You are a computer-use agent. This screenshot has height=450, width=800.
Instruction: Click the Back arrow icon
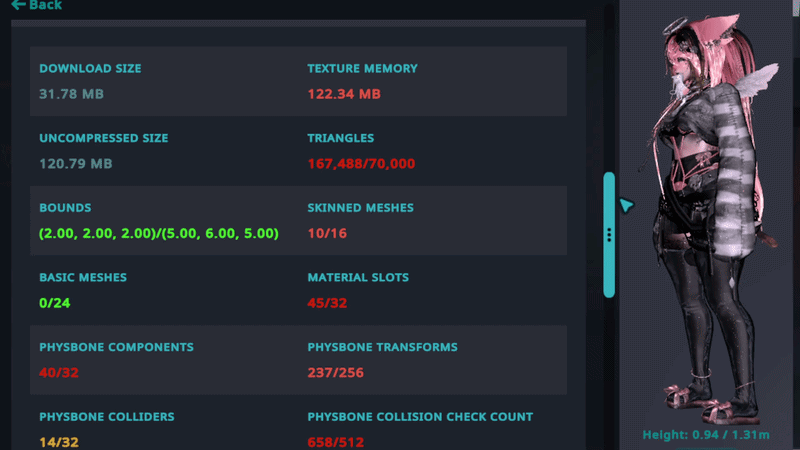[18, 5]
